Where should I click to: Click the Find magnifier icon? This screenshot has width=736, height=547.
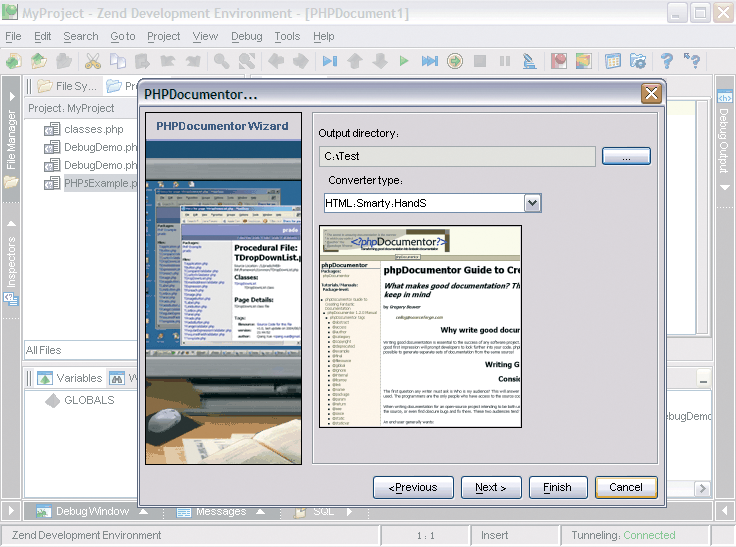pyautogui.click(x=221, y=61)
